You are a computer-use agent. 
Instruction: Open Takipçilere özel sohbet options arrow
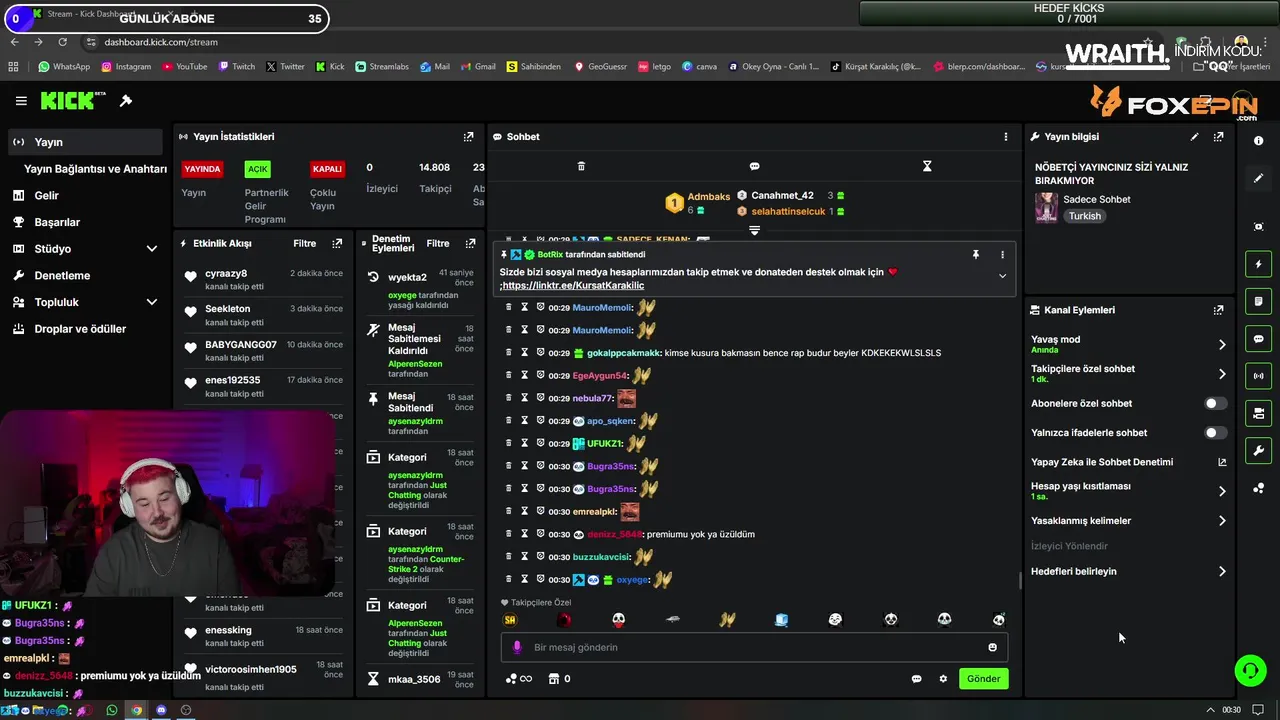[x=1222, y=374]
